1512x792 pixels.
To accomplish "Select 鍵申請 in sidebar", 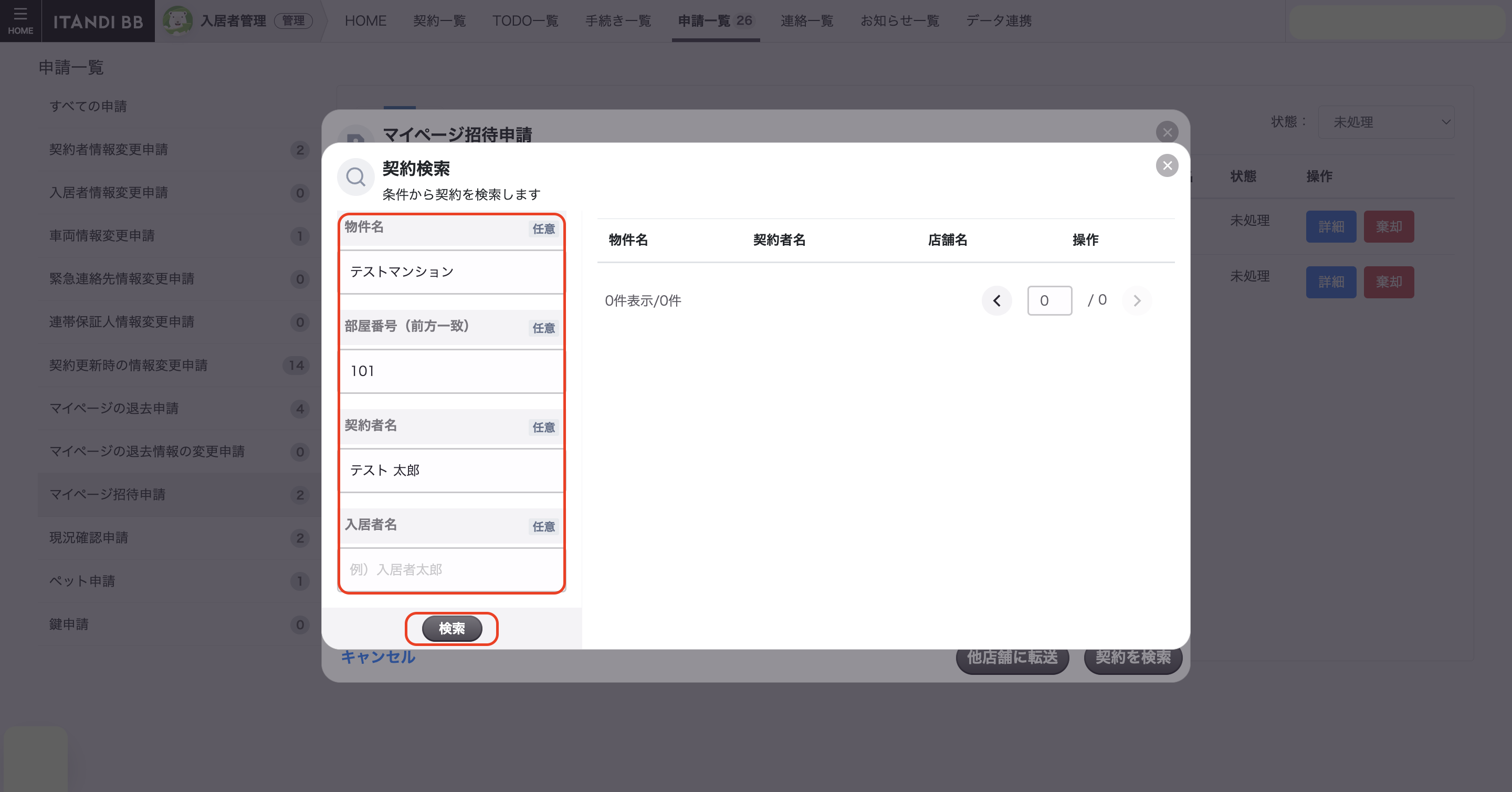I will tap(179, 624).
